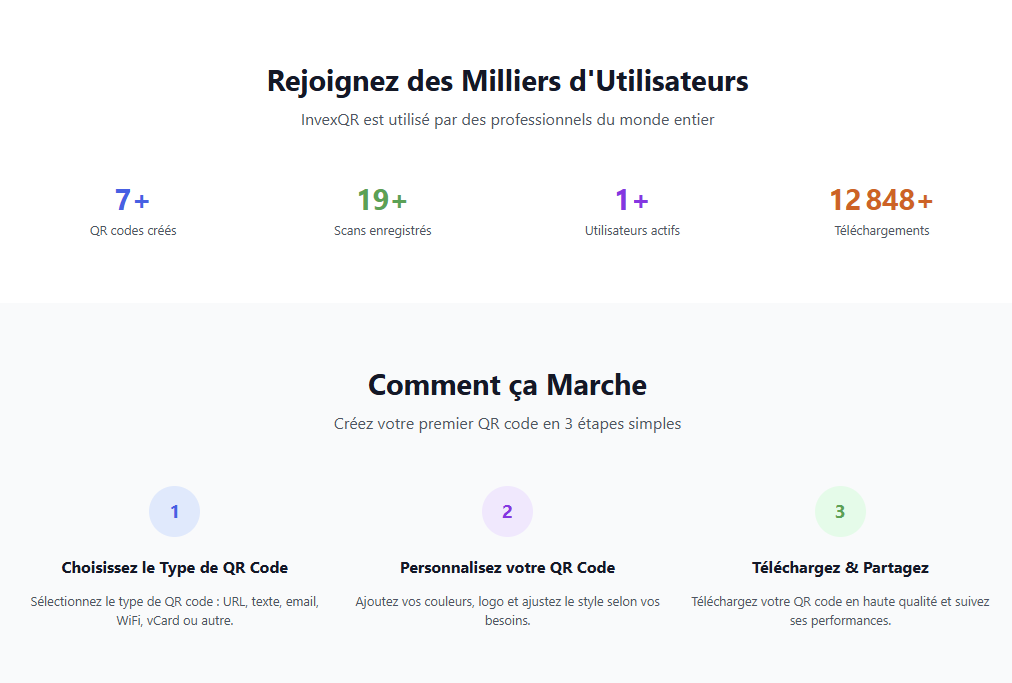Click the 'Choisissez le Type de QR Code' title

[x=174, y=568]
